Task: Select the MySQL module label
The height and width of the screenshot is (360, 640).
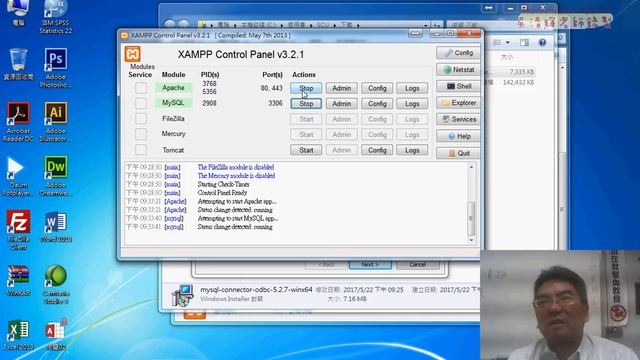Action: (173, 103)
